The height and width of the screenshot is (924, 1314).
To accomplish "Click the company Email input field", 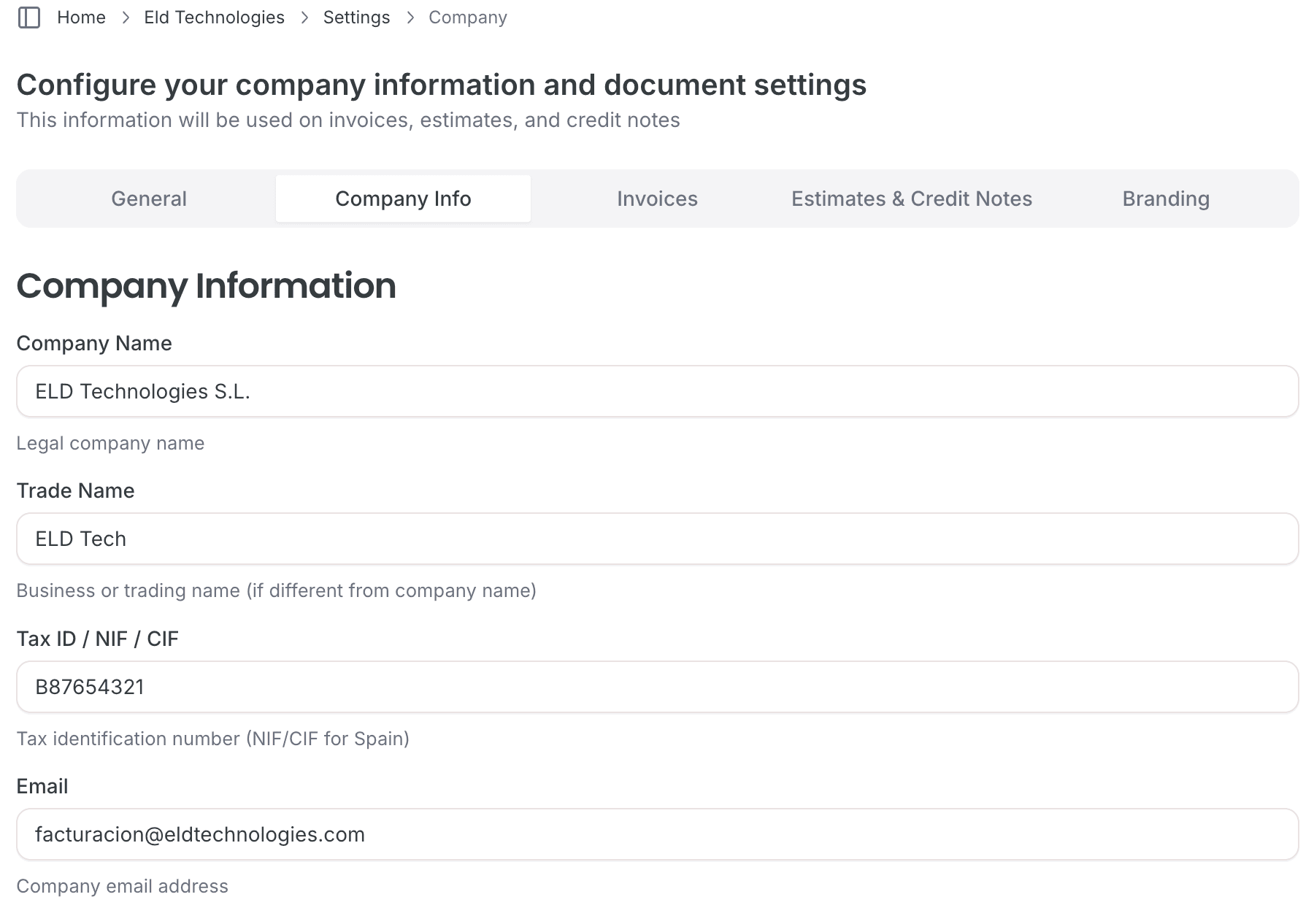I will 657,834.
